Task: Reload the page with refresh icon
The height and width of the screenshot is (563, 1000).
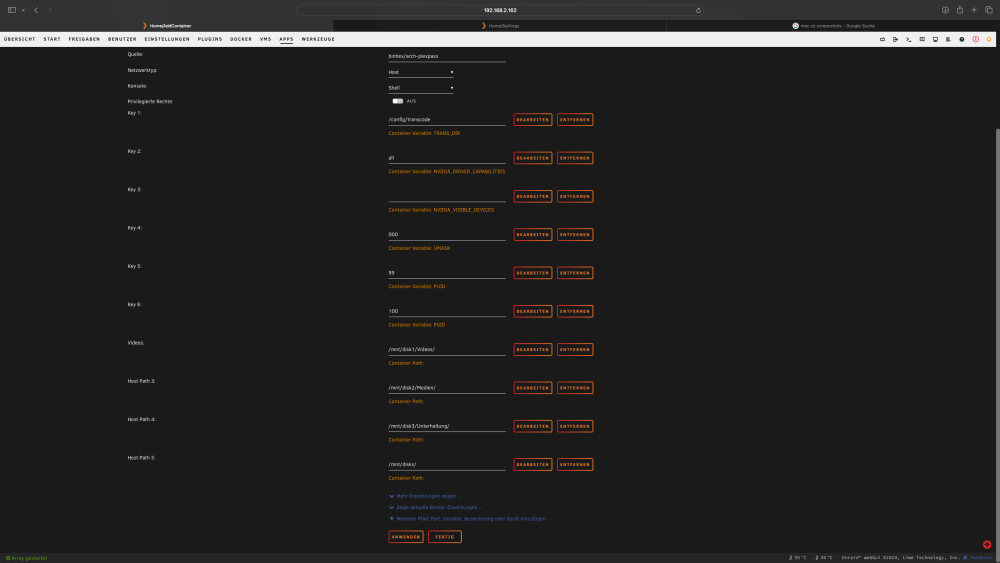Action: pos(698,10)
